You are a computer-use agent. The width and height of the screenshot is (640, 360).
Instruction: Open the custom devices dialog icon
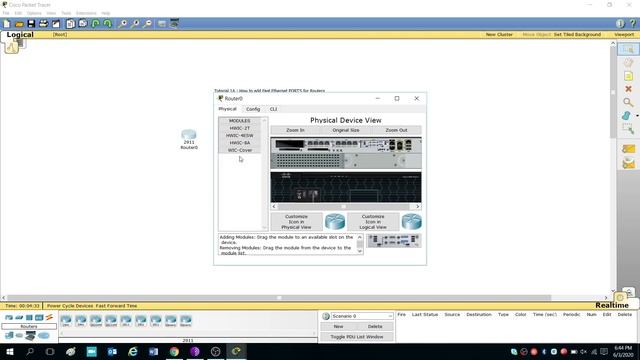tap(174, 24)
